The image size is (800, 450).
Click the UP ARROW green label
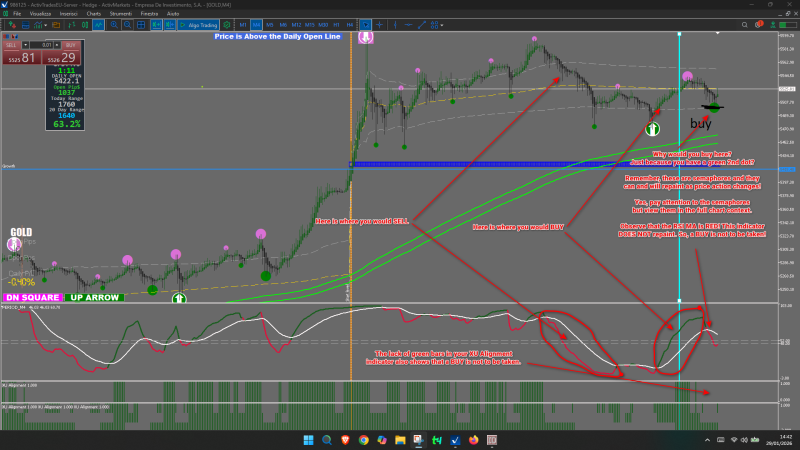(x=94, y=297)
